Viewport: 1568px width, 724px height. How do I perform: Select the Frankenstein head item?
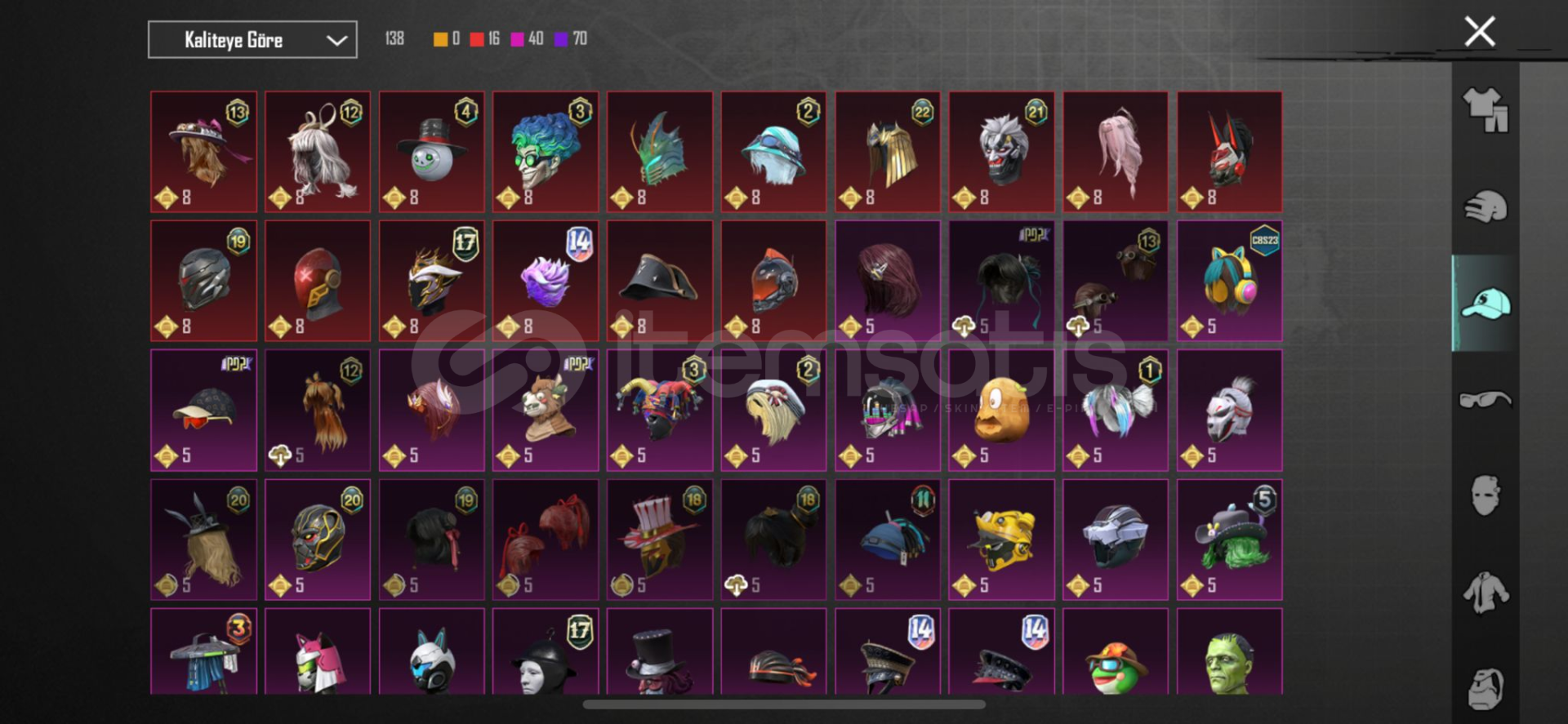click(1229, 651)
